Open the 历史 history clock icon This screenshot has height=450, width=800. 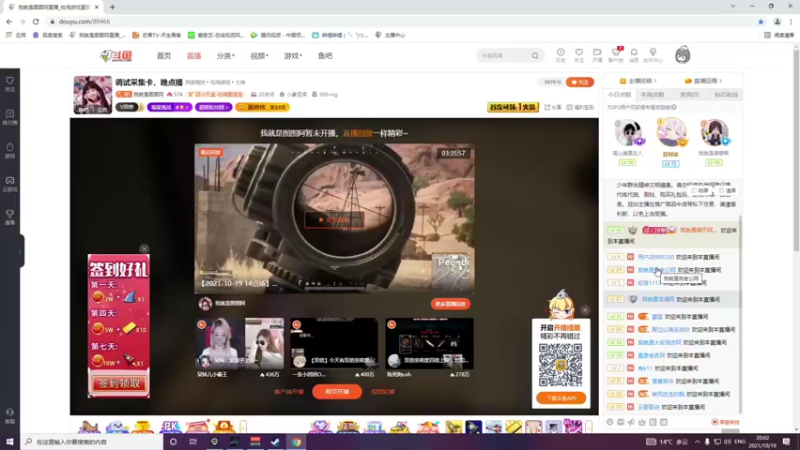[x=560, y=55]
